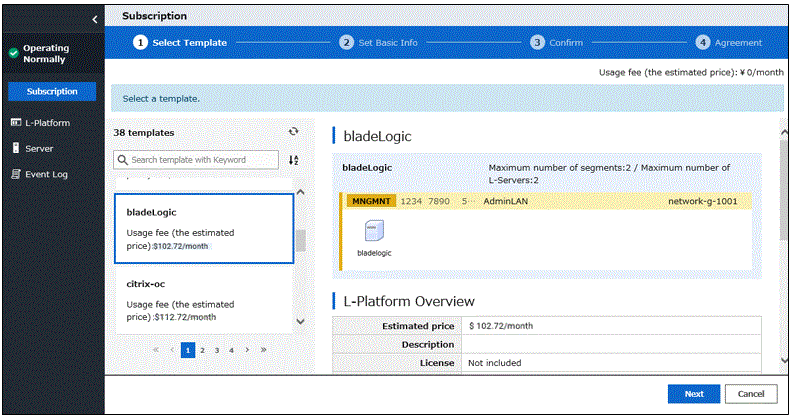Click the Server sidebar icon
The height and width of the screenshot is (417, 794).
[16, 148]
